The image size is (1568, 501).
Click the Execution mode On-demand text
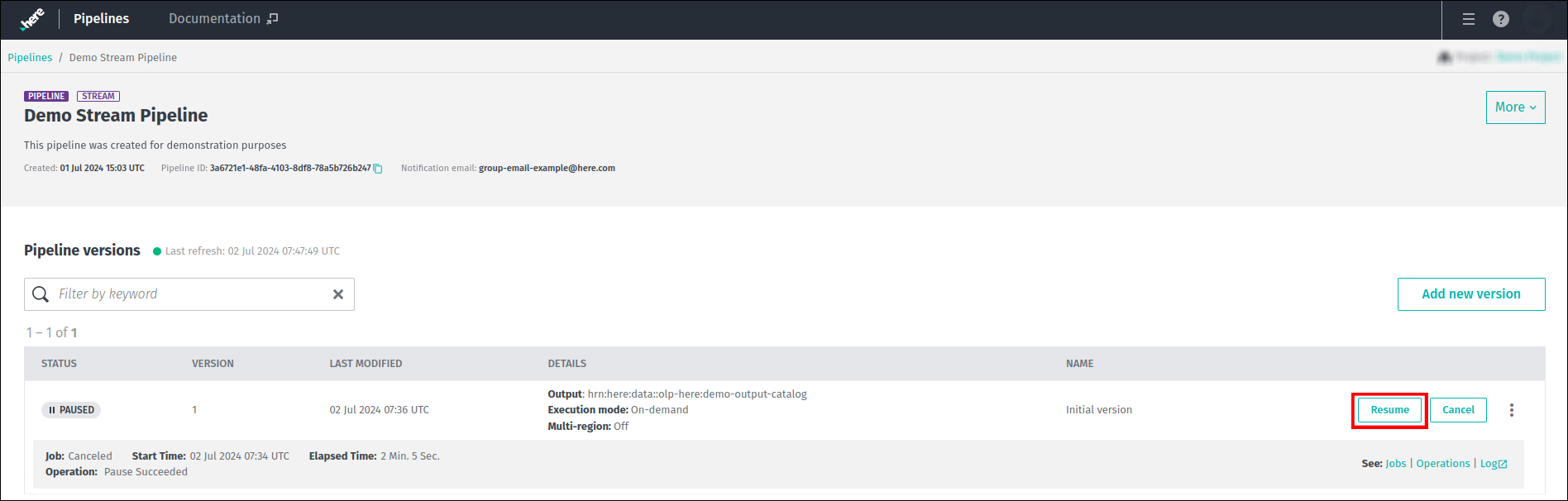pyautogui.click(x=618, y=410)
